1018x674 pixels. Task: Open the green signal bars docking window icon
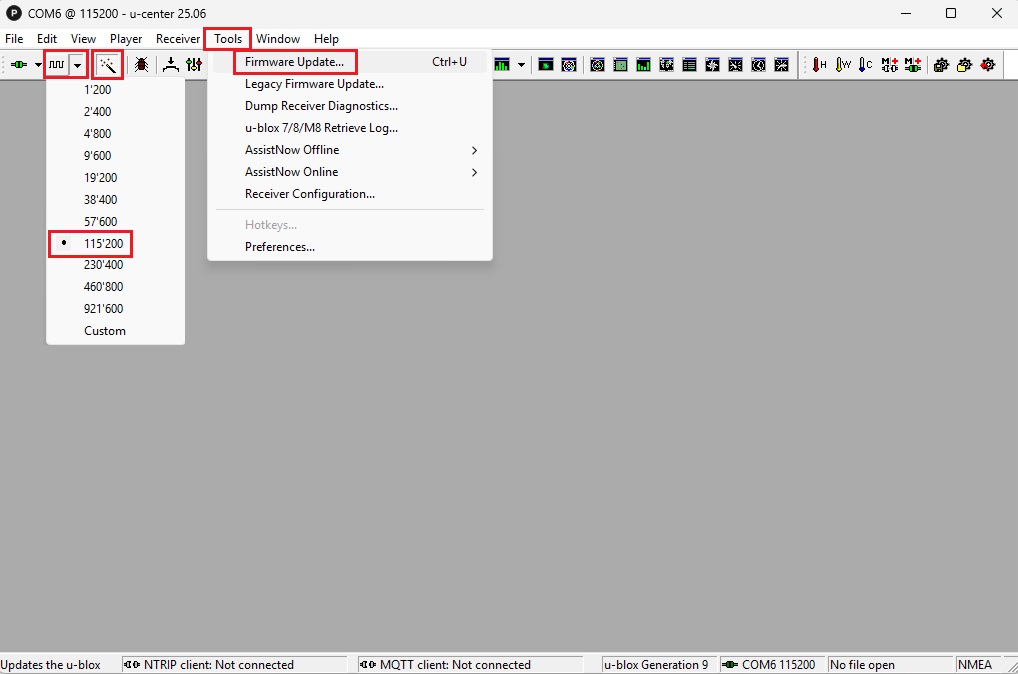click(x=643, y=65)
